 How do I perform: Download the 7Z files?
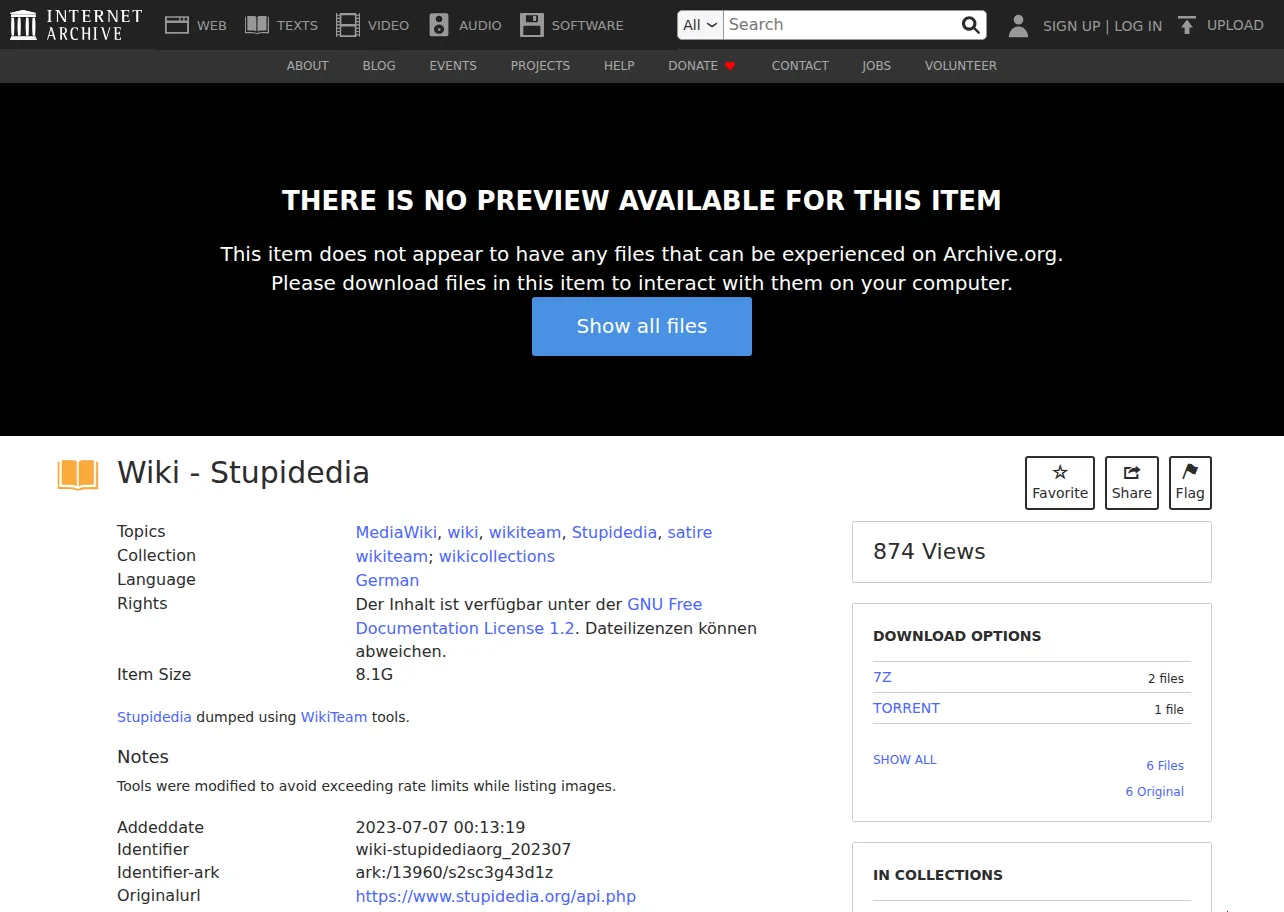(x=882, y=677)
